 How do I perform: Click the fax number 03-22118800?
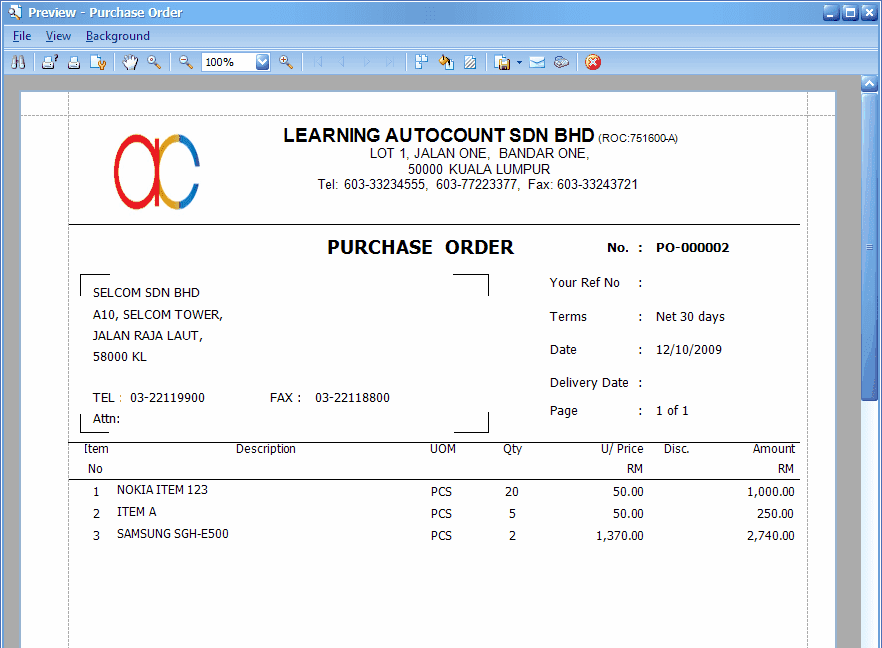tap(352, 398)
